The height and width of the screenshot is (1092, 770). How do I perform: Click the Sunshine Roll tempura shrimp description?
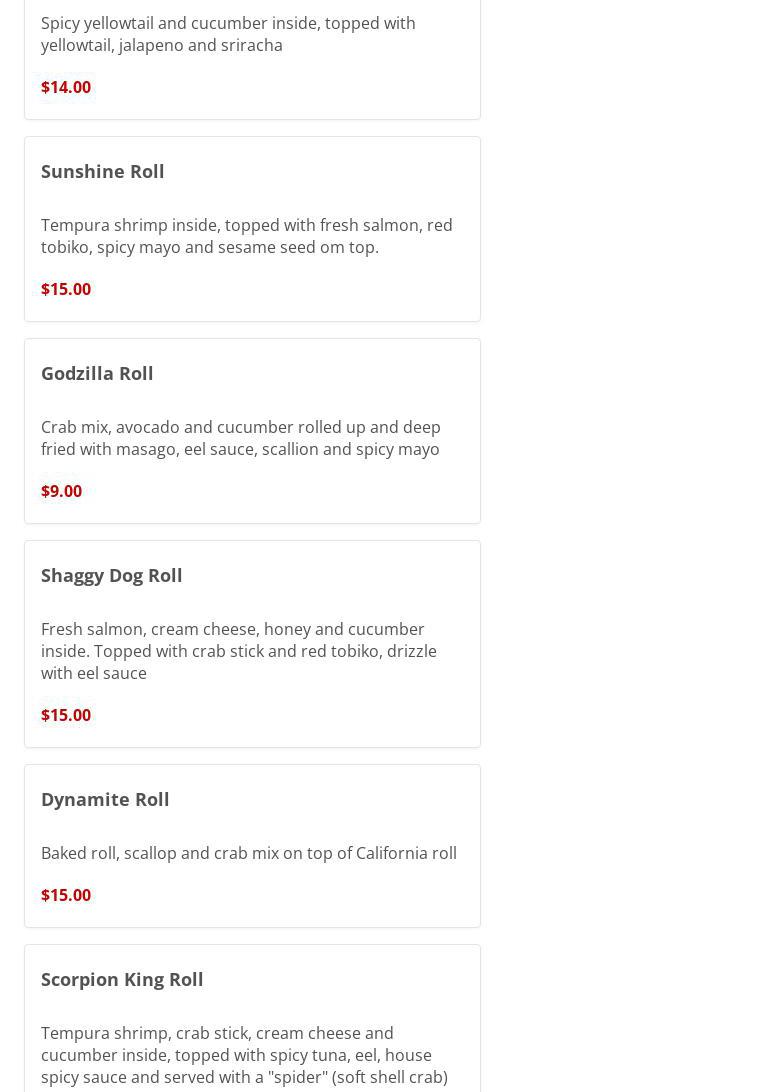(246, 236)
